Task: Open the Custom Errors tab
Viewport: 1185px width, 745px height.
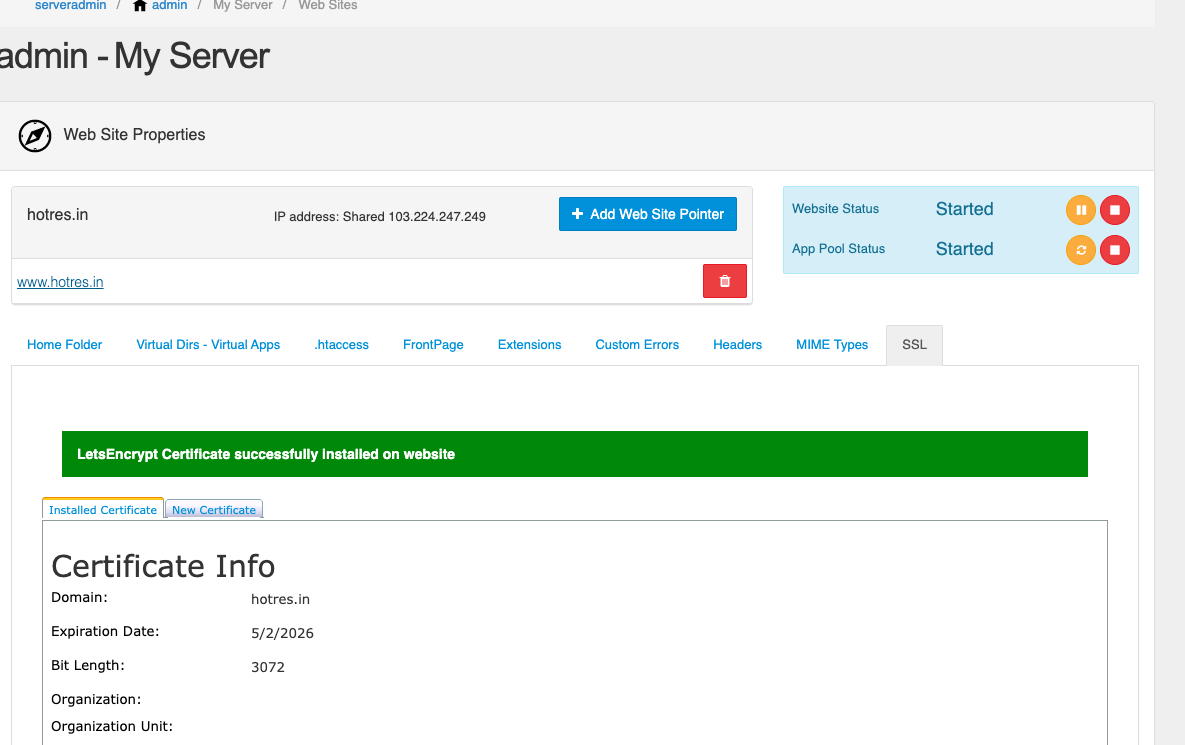Action: 637,345
